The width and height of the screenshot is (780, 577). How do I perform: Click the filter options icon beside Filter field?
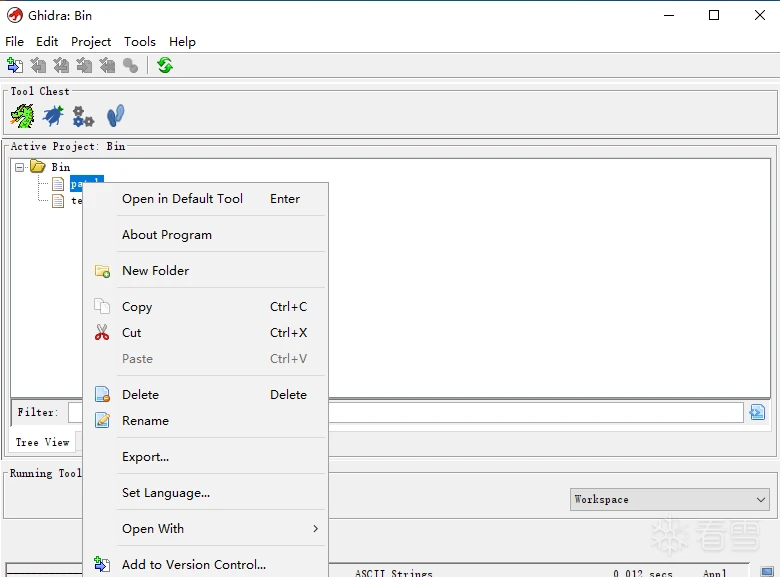pyautogui.click(x=757, y=412)
